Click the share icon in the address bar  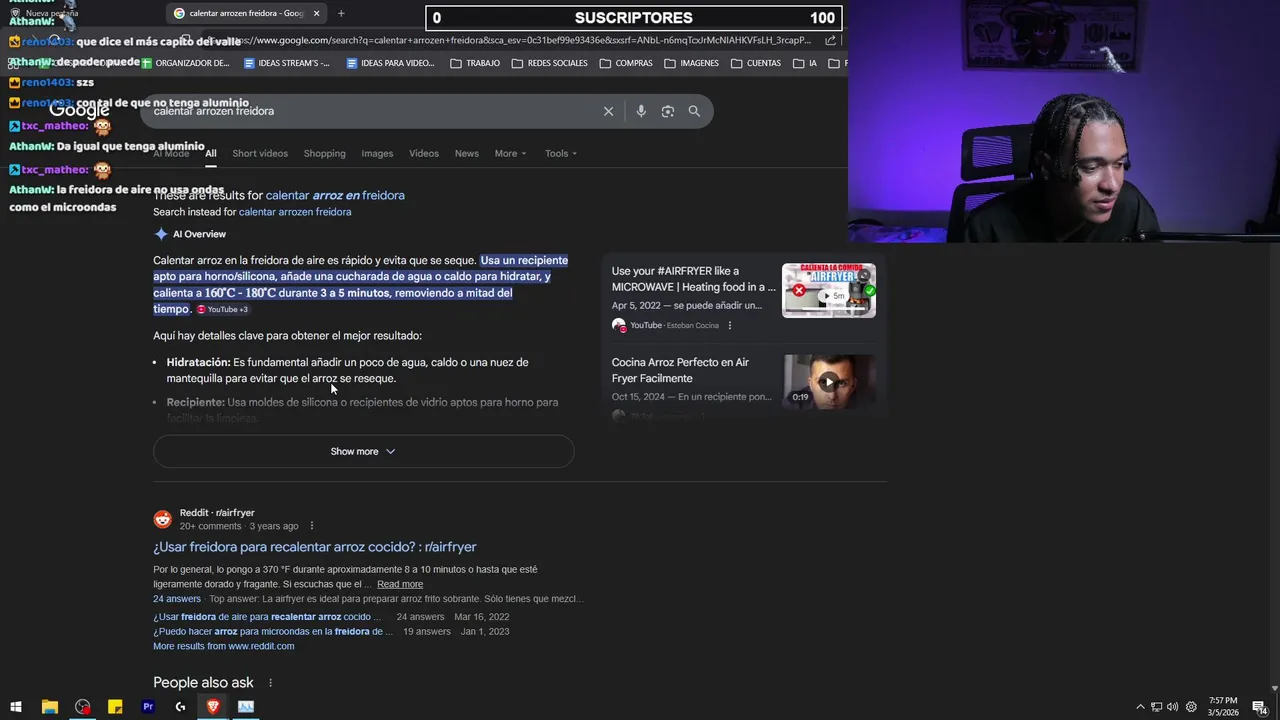pyautogui.click(x=831, y=40)
